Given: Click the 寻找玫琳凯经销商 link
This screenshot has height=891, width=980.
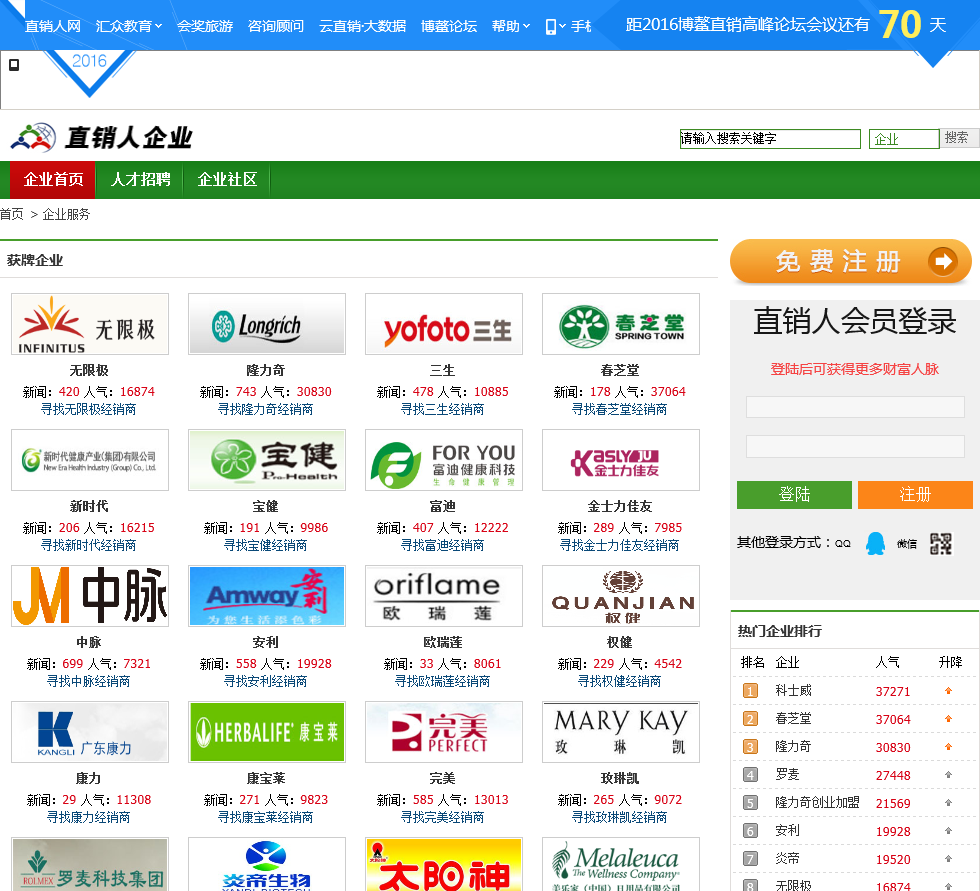Looking at the screenshot, I should point(619,817).
